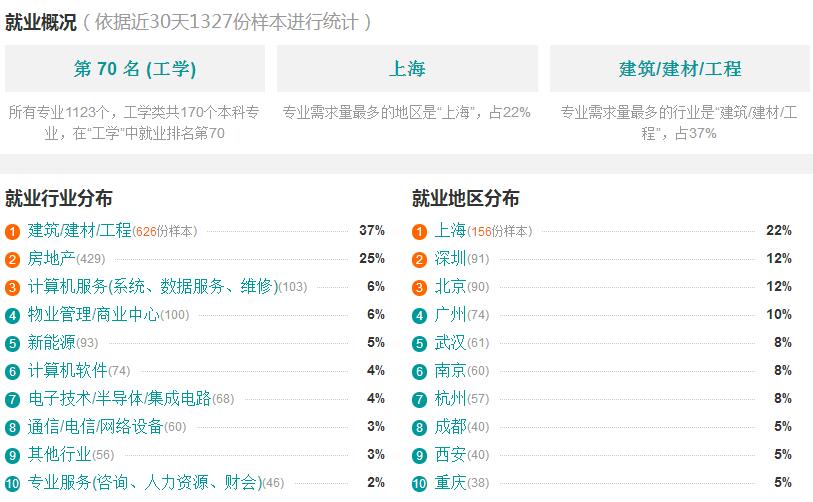The height and width of the screenshot is (502, 813).
Task: Click the (156份样本) sample count
Action: 500,232
